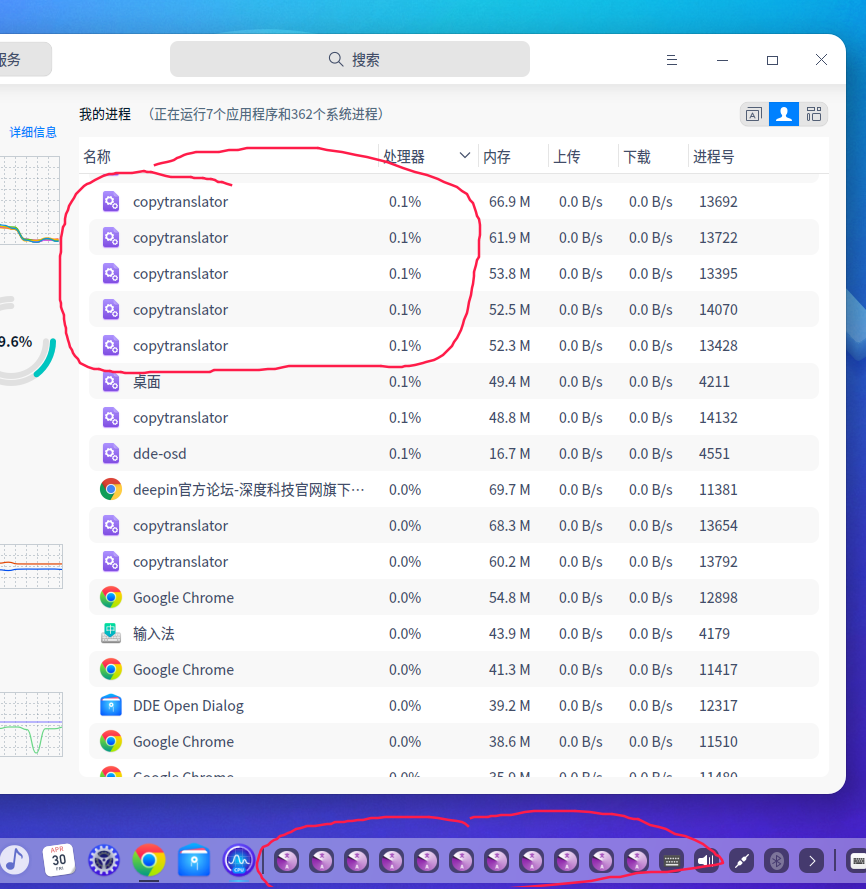This screenshot has width=866, height=889.
Task: Select Google Chrome process PID 11417
Action: click(x=454, y=670)
